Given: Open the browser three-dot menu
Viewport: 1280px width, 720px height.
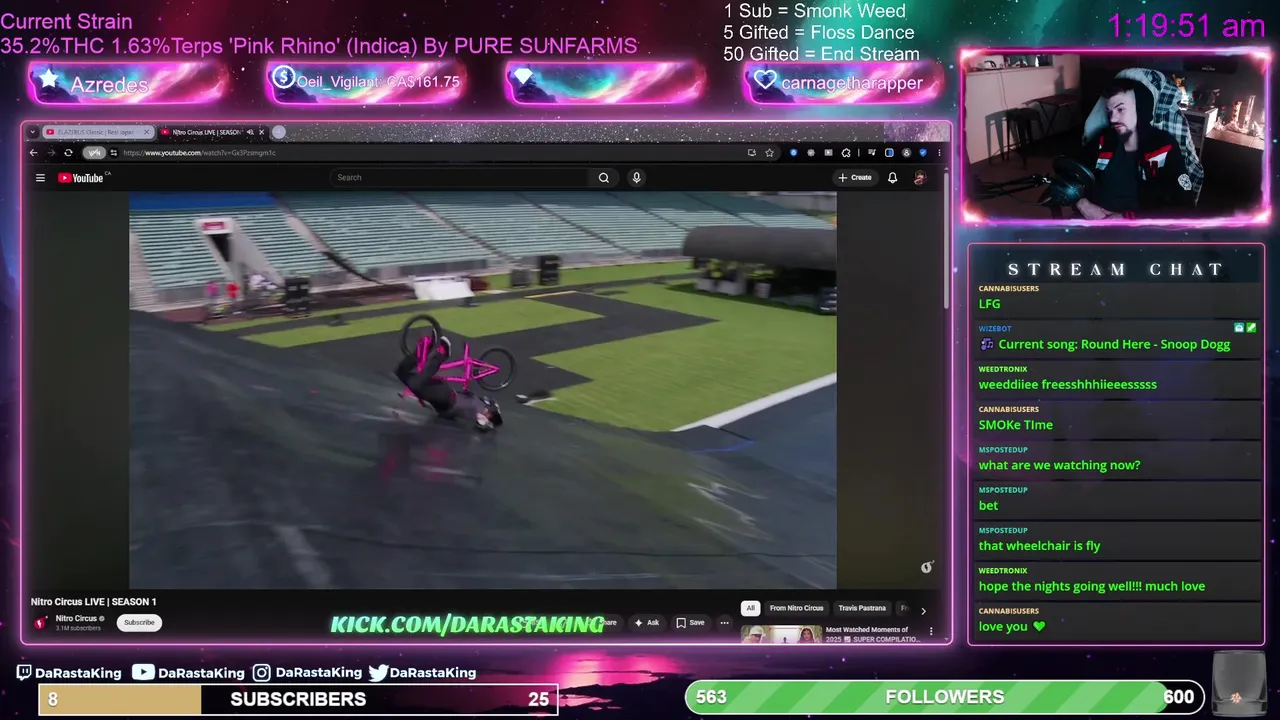Looking at the screenshot, I should pos(938,153).
